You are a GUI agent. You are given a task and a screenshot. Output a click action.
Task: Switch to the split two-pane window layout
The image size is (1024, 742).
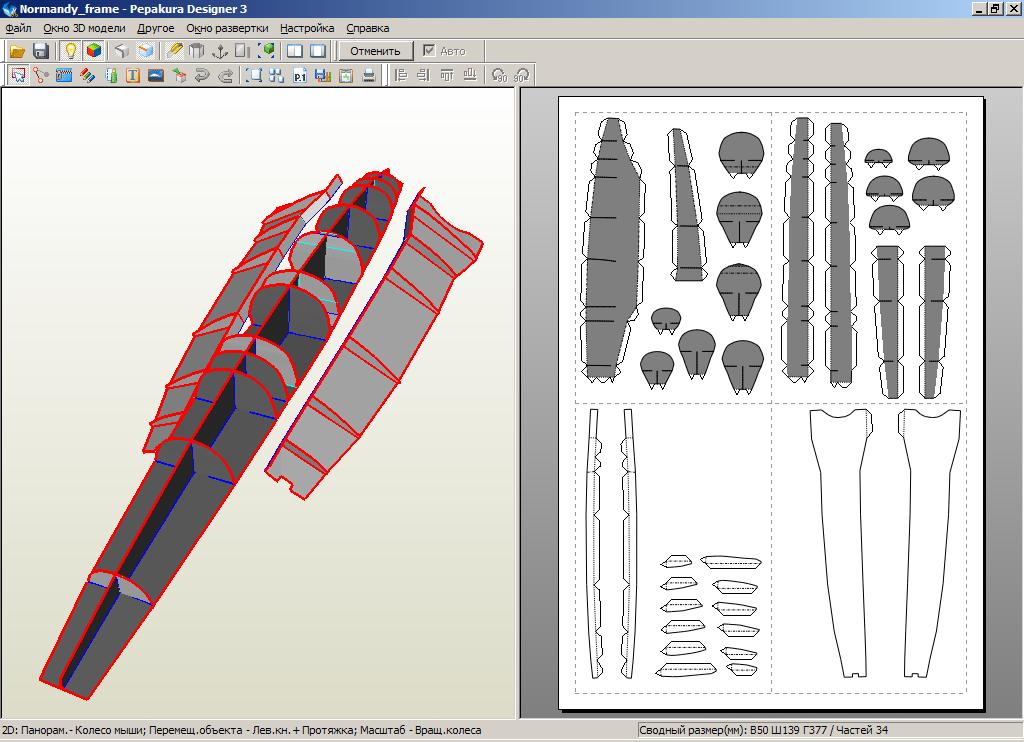point(295,51)
